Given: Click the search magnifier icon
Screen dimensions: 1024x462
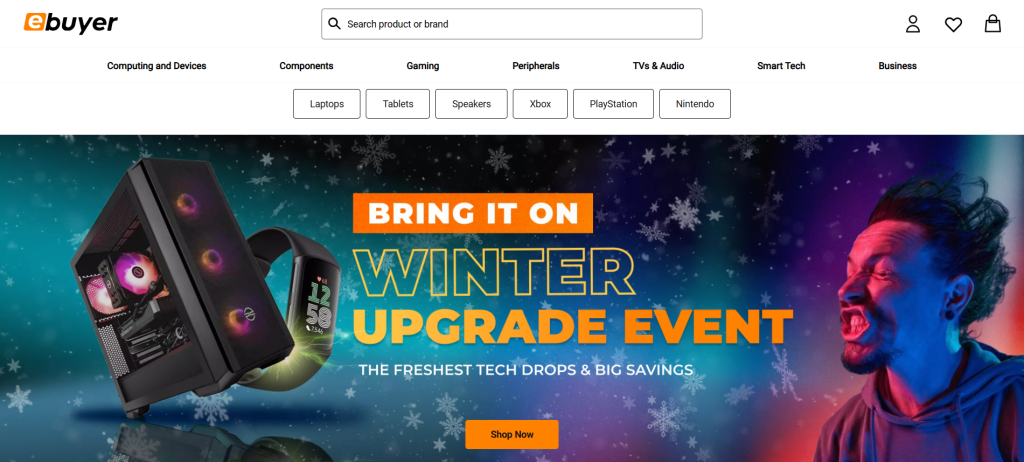Looking at the screenshot, I should pyautogui.click(x=334, y=24).
